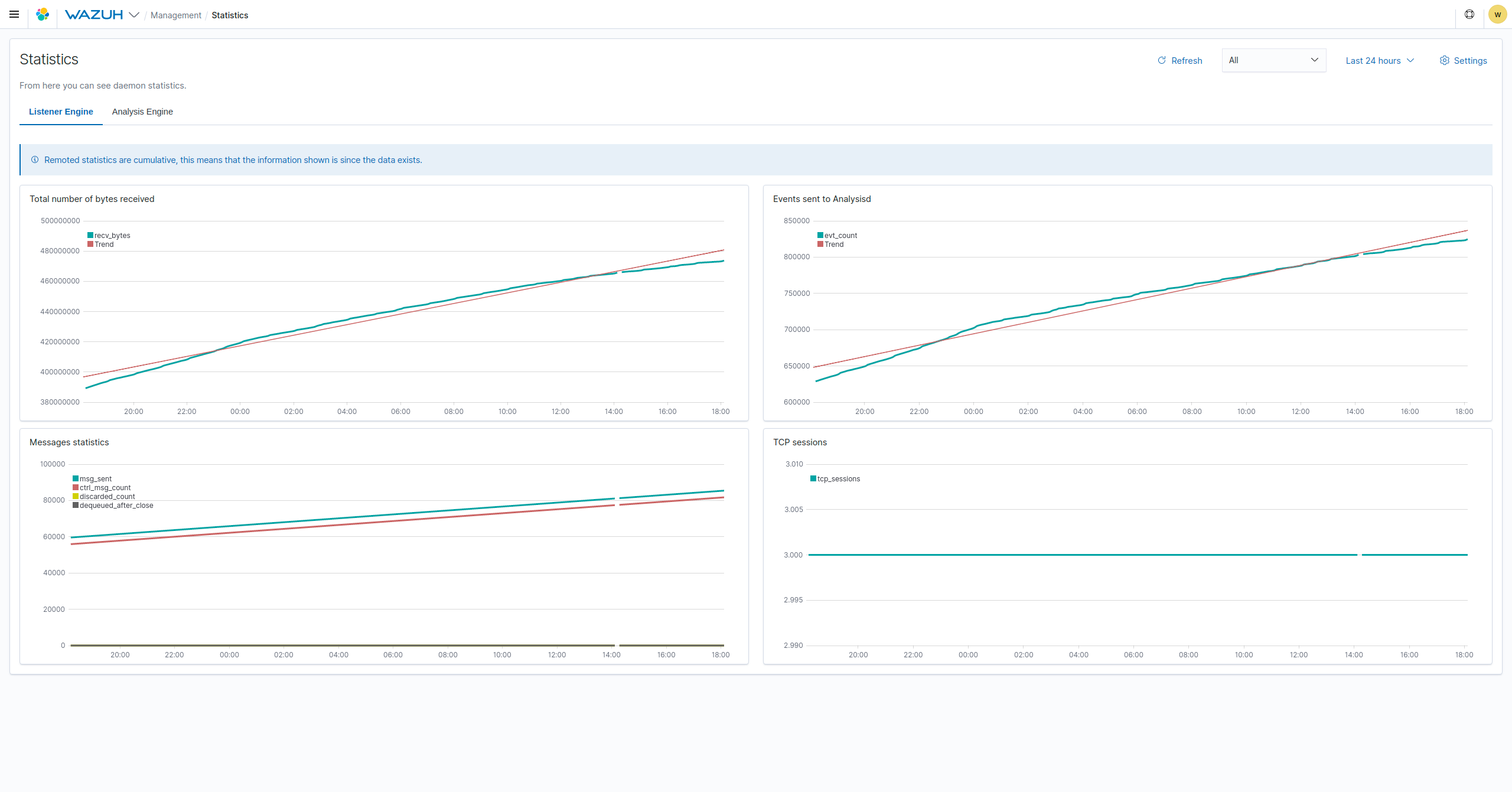Open the hamburger navigation menu
The height and width of the screenshot is (792, 1512).
[14, 14]
